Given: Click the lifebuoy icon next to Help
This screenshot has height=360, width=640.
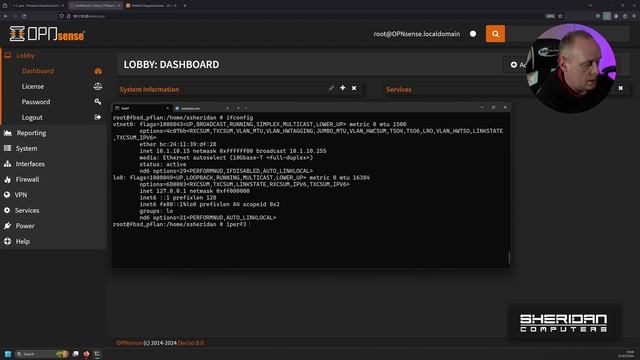Looking at the screenshot, I should [x=7, y=241].
